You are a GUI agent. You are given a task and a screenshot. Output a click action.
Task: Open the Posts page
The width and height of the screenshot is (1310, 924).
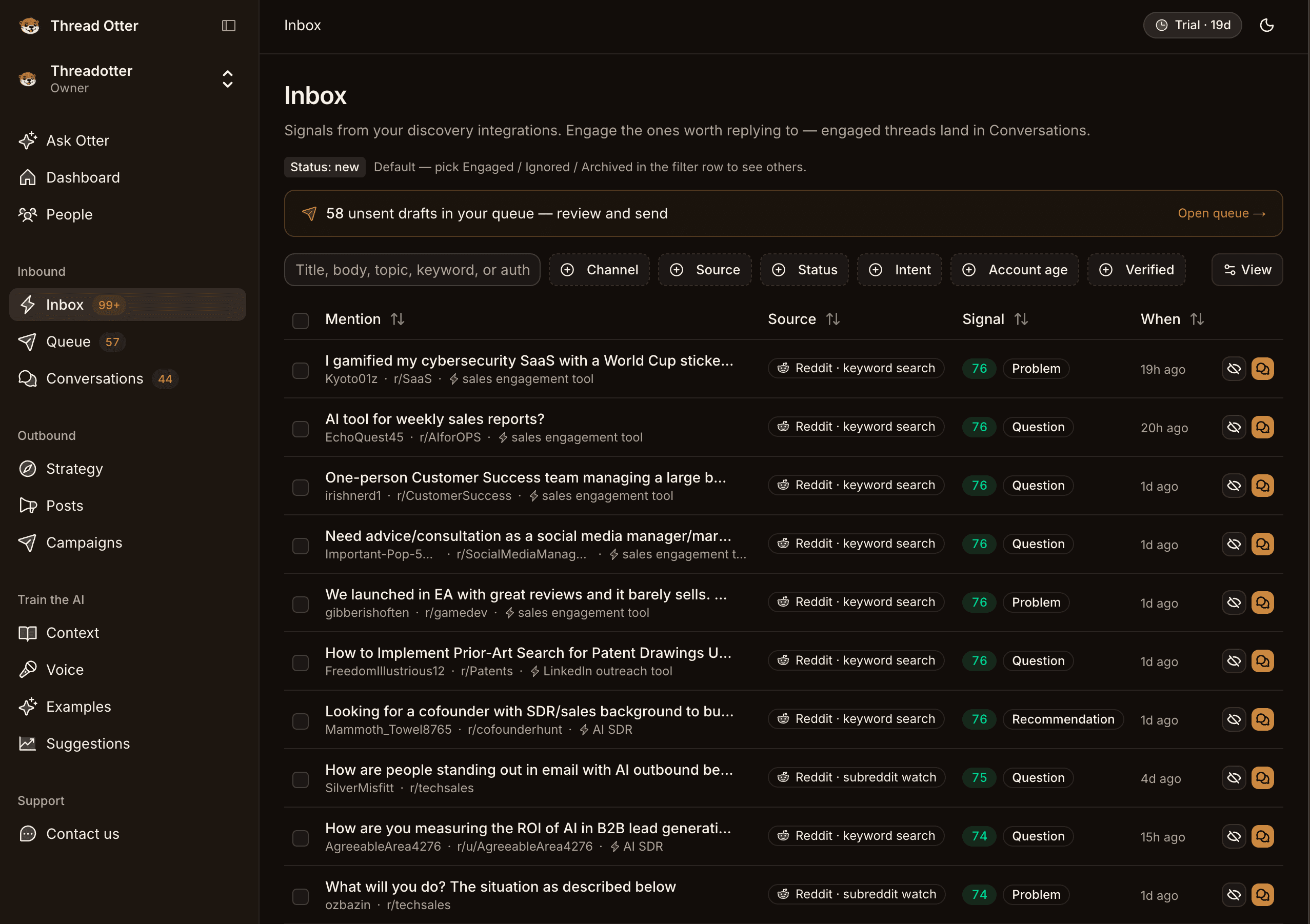point(128,506)
